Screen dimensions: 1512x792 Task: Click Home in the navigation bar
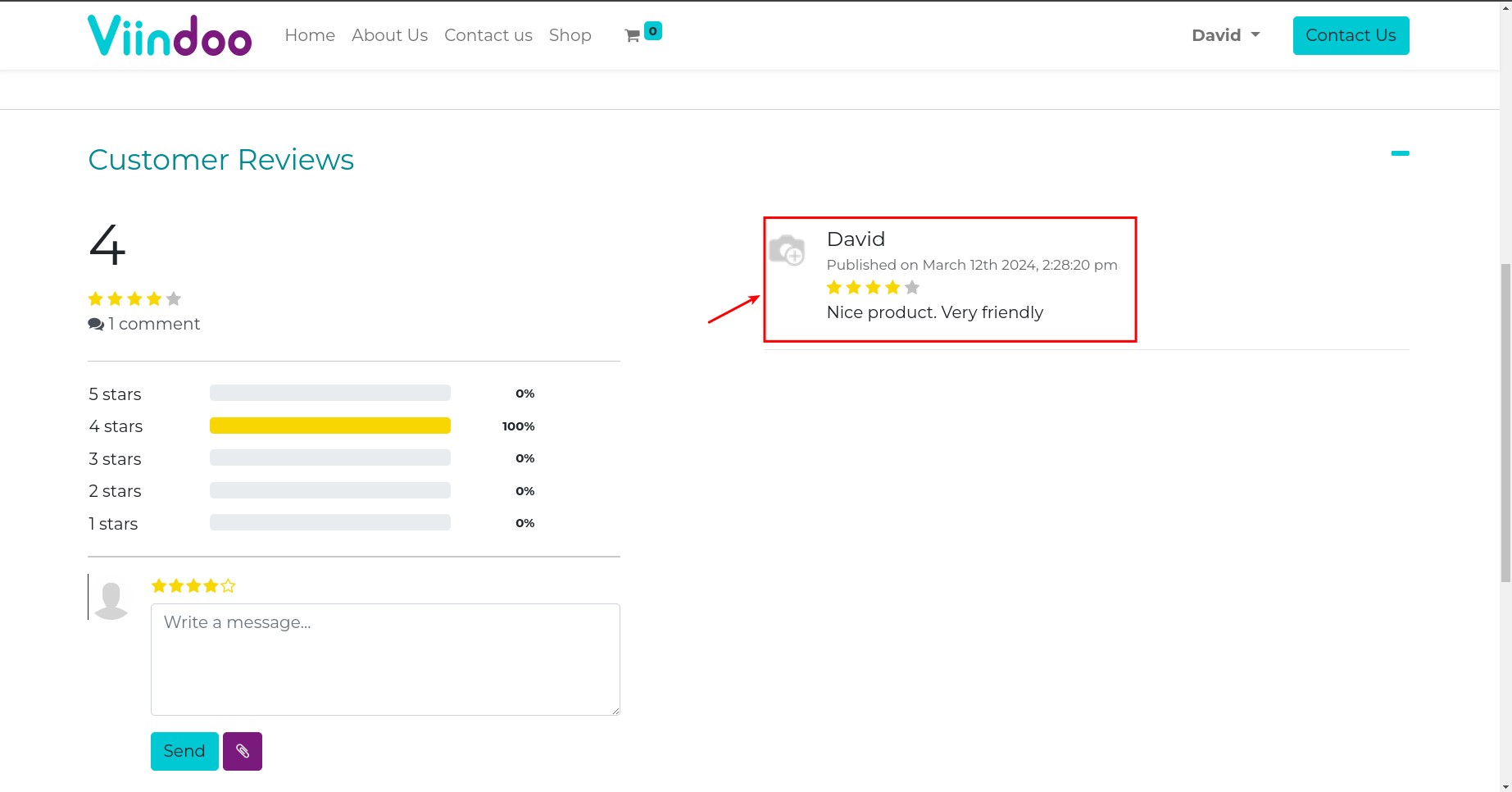[x=310, y=34]
